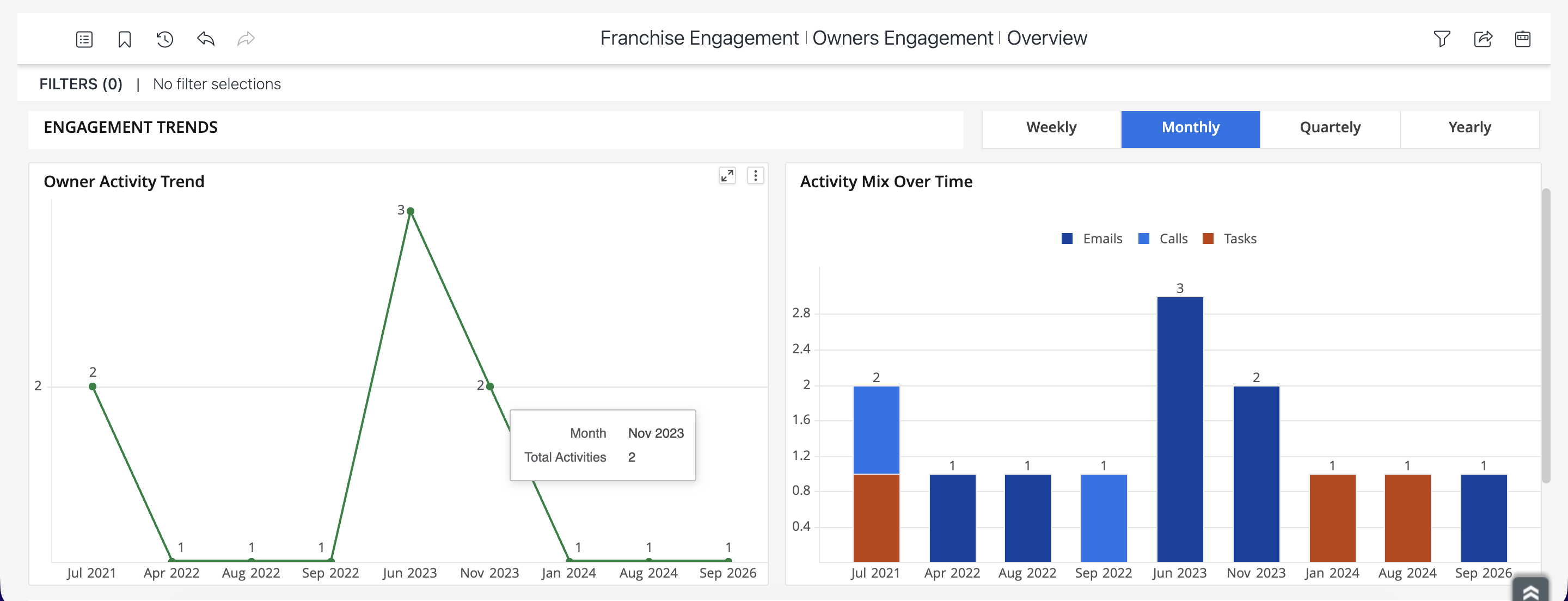The height and width of the screenshot is (601, 1568).
Task: Click the Jul 2021 Tasks bar segment
Action: 876,518
